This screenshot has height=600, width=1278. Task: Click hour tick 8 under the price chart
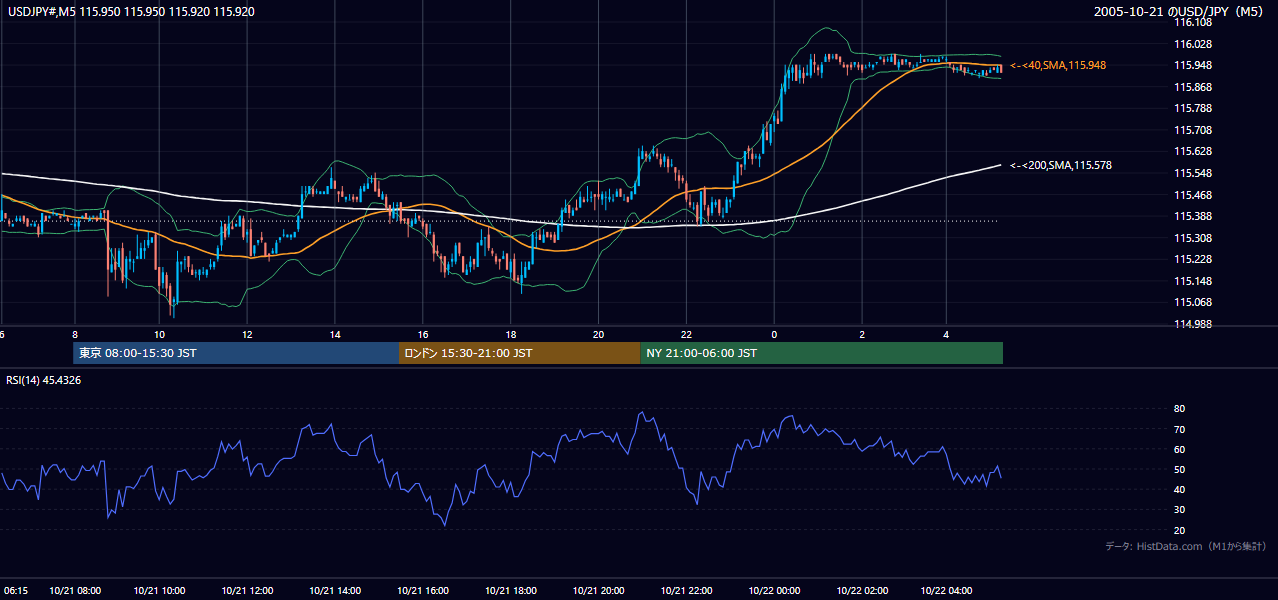point(74,334)
